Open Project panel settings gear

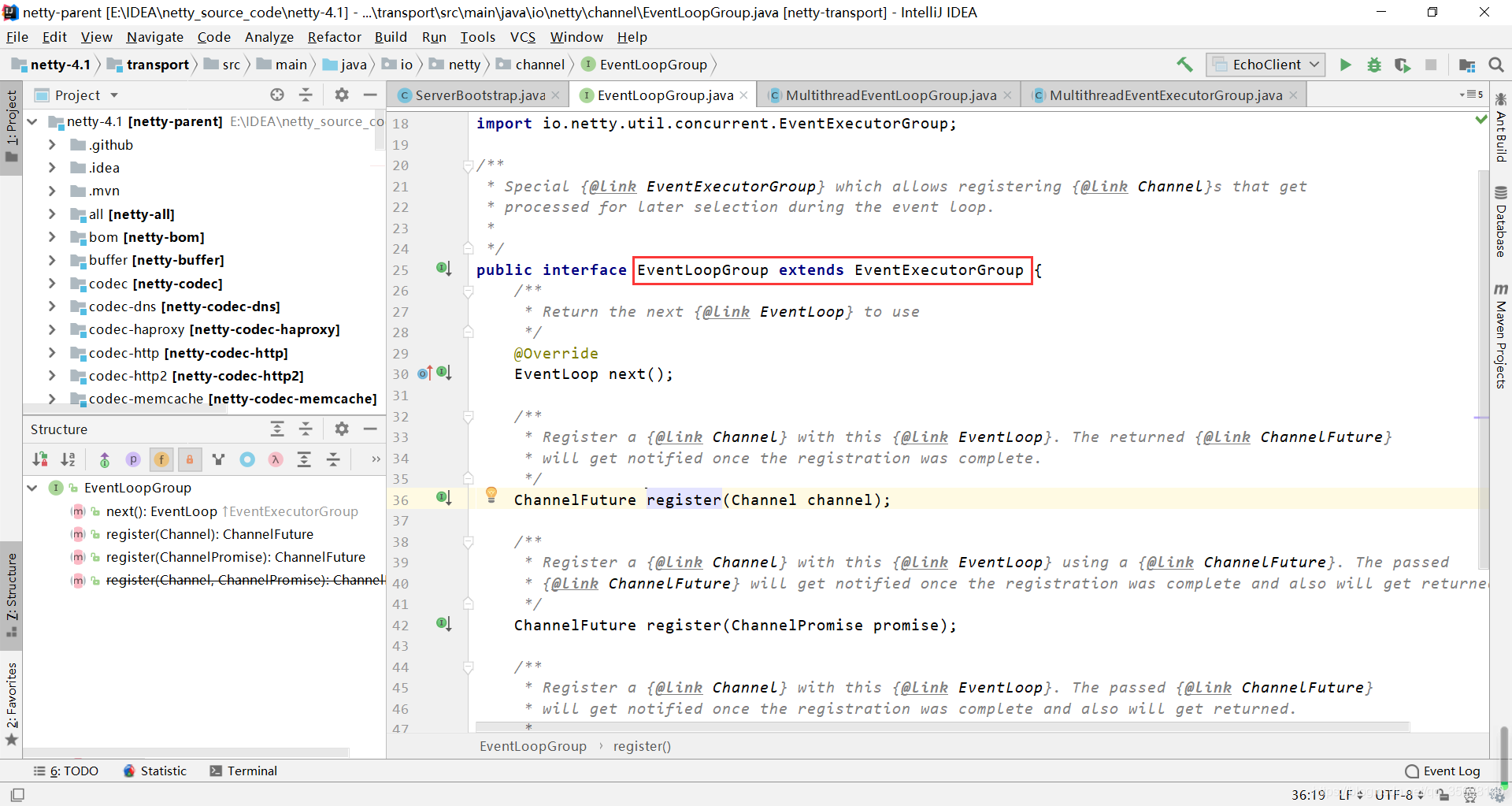point(341,95)
